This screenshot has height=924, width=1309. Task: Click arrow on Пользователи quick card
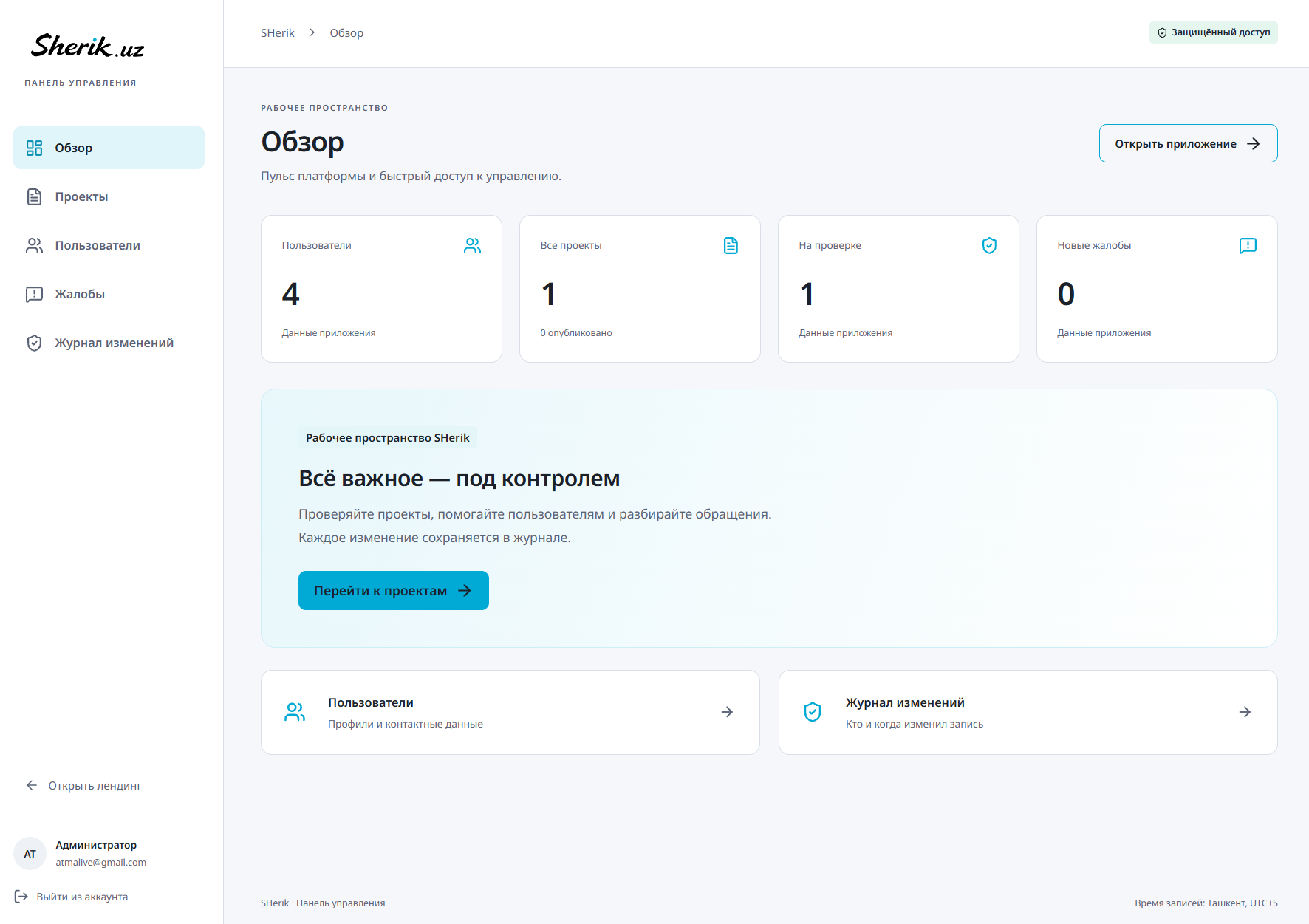(x=727, y=712)
